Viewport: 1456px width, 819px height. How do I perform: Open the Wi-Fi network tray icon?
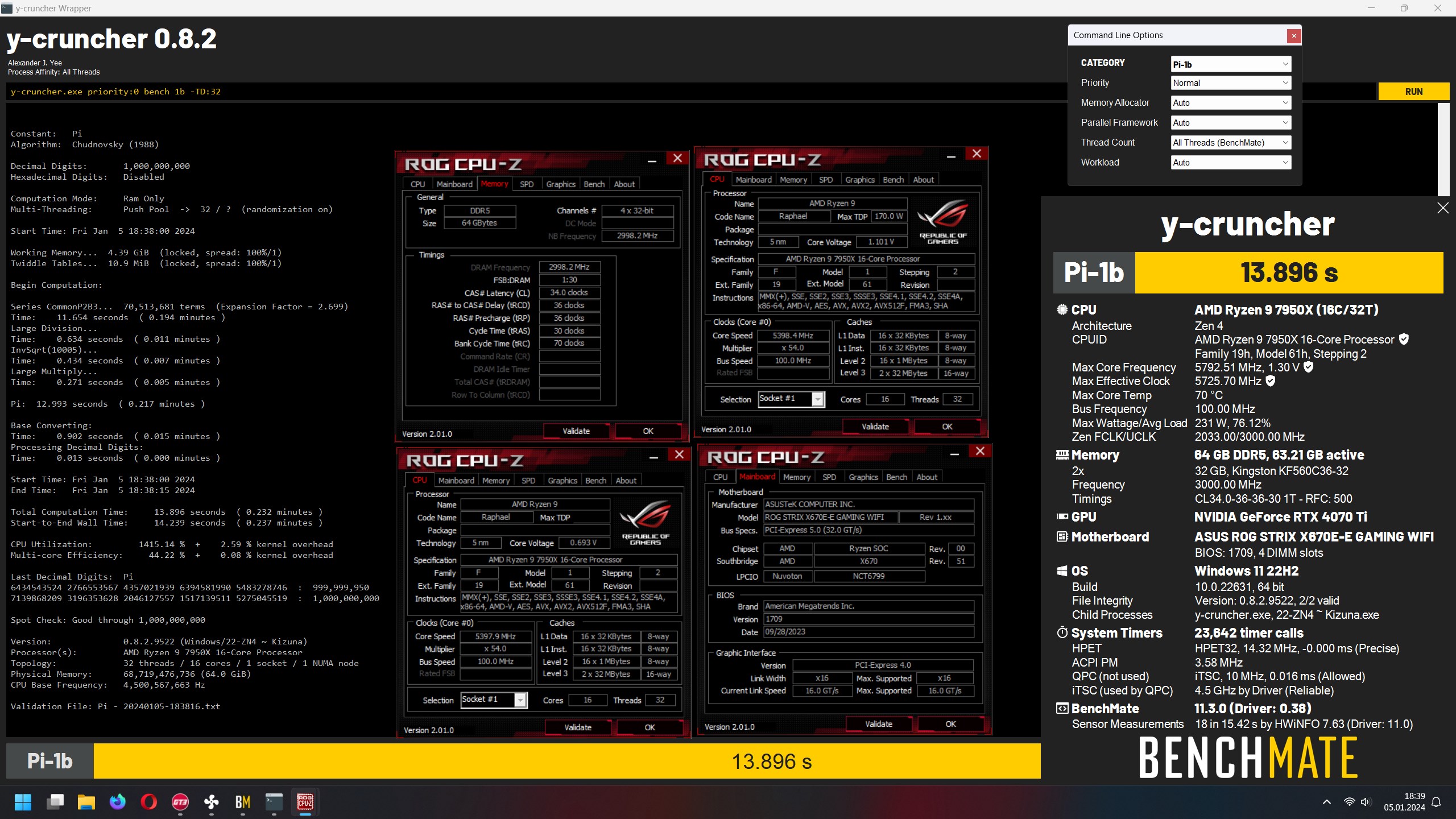tap(1349, 802)
